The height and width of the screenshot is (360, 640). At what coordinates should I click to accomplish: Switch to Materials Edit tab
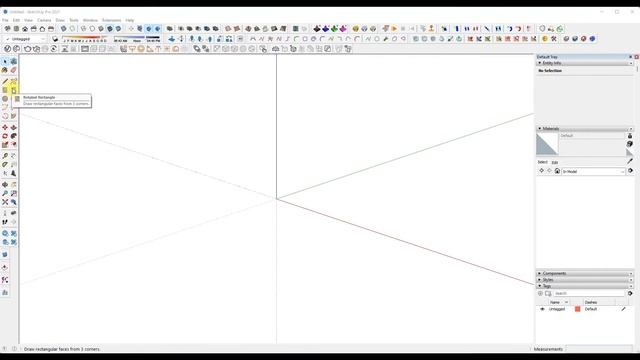[555, 162]
